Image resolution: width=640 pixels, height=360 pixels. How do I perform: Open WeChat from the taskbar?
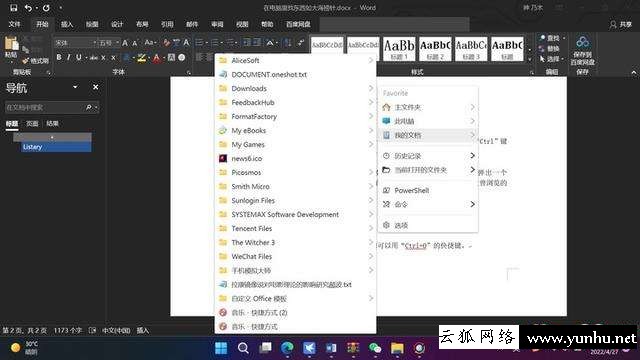[375, 348]
